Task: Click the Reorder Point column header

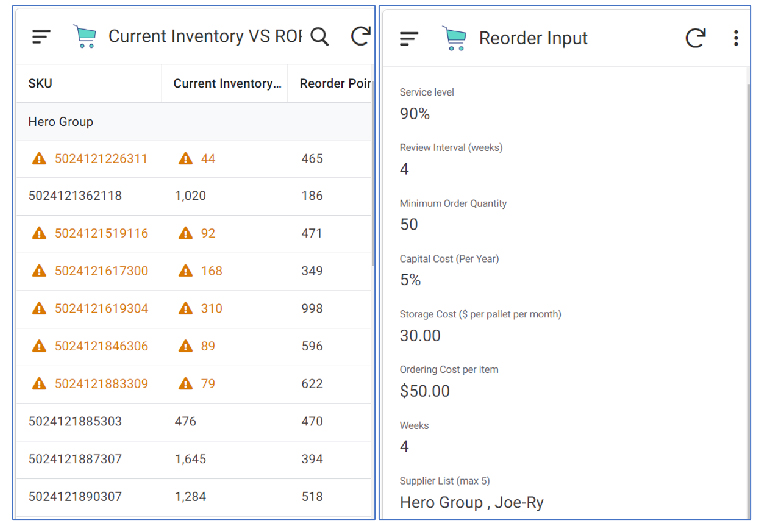Action: point(335,84)
